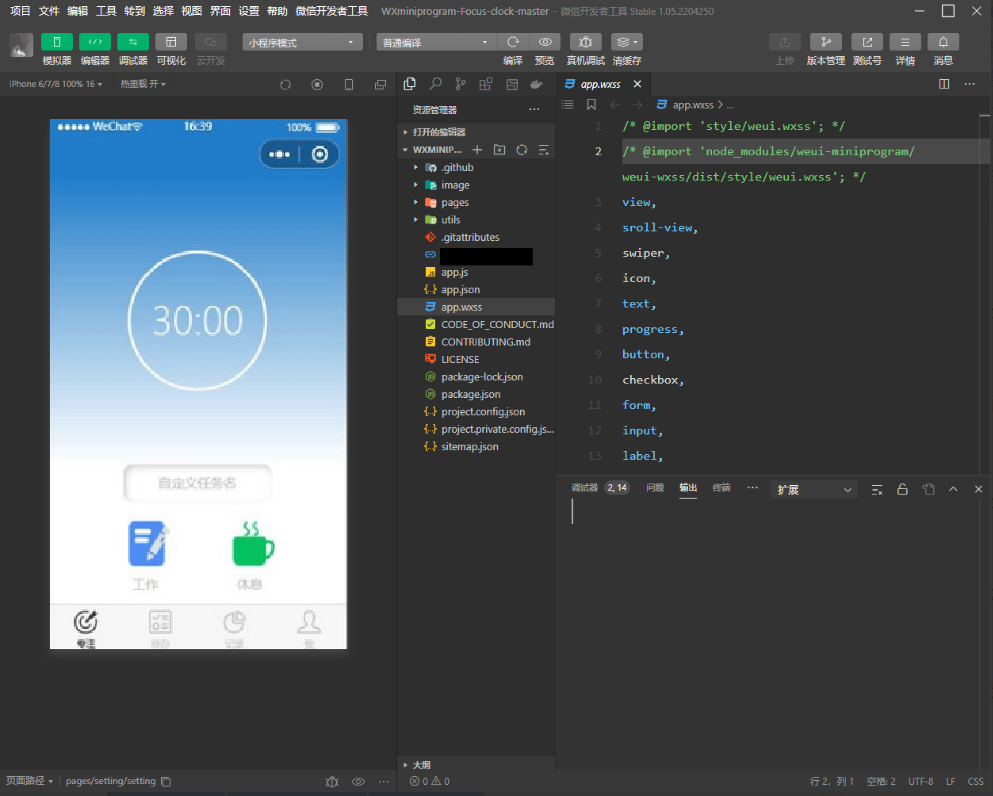
Task: Open the 可视化 visual layout button
Action: (171, 42)
